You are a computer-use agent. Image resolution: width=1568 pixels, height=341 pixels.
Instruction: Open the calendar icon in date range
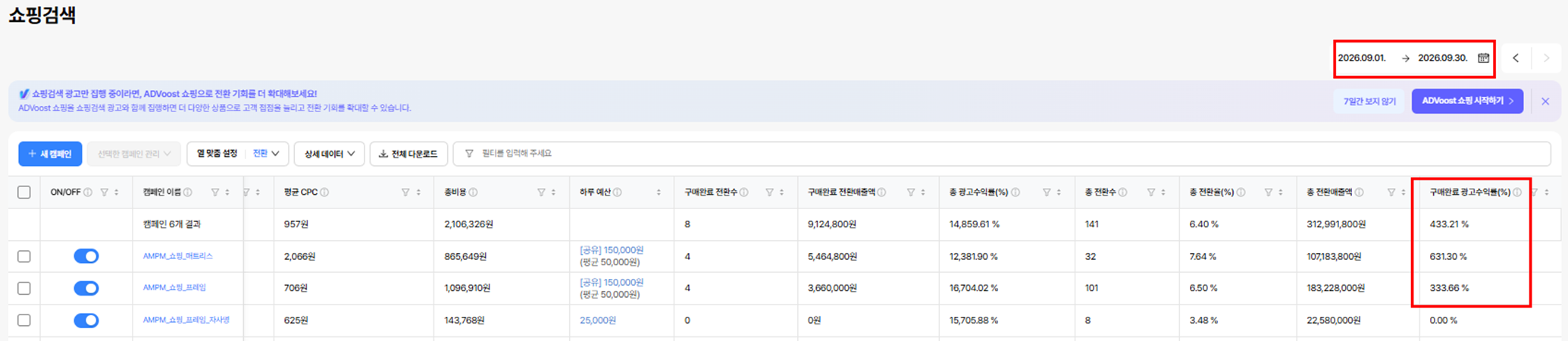click(x=1483, y=58)
